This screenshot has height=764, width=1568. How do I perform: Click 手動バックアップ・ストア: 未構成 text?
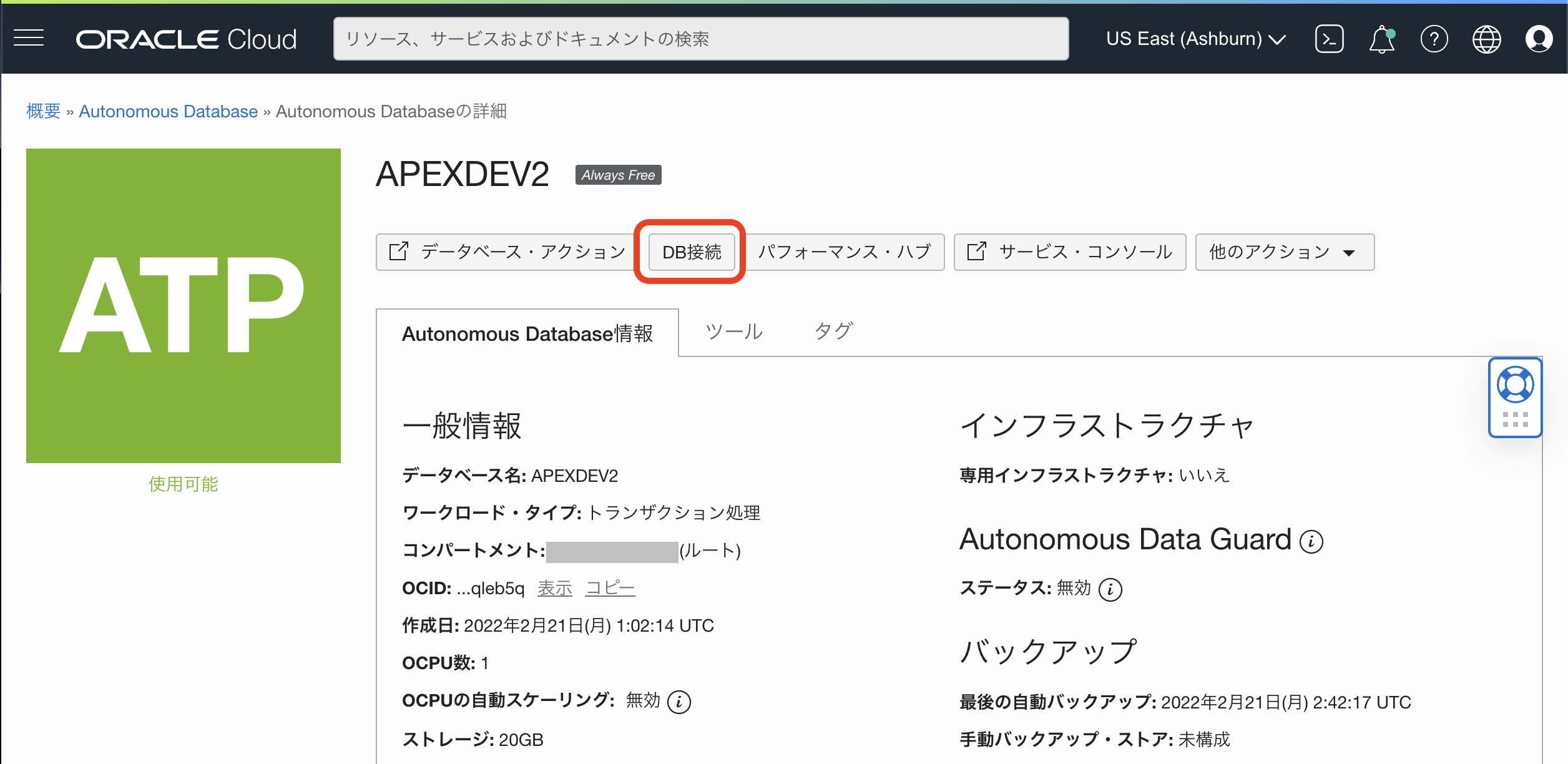click(x=1095, y=740)
